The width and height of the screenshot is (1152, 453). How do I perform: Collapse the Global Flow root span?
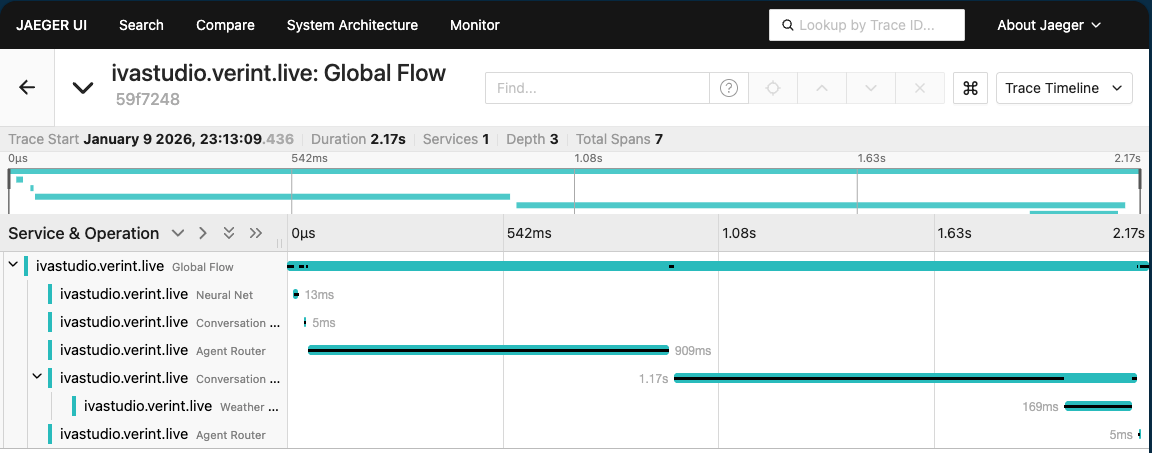tap(13, 266)
